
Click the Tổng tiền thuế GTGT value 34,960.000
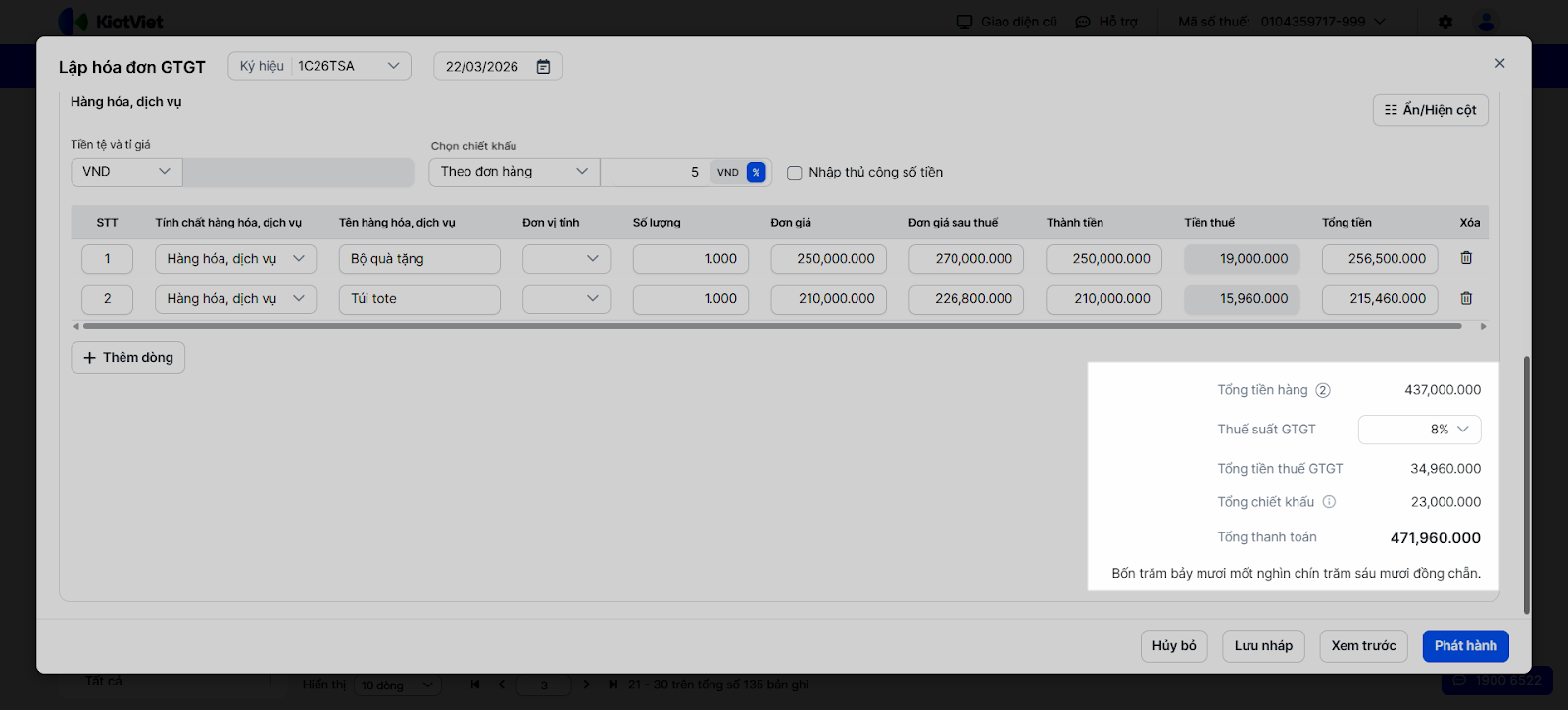1445,469
